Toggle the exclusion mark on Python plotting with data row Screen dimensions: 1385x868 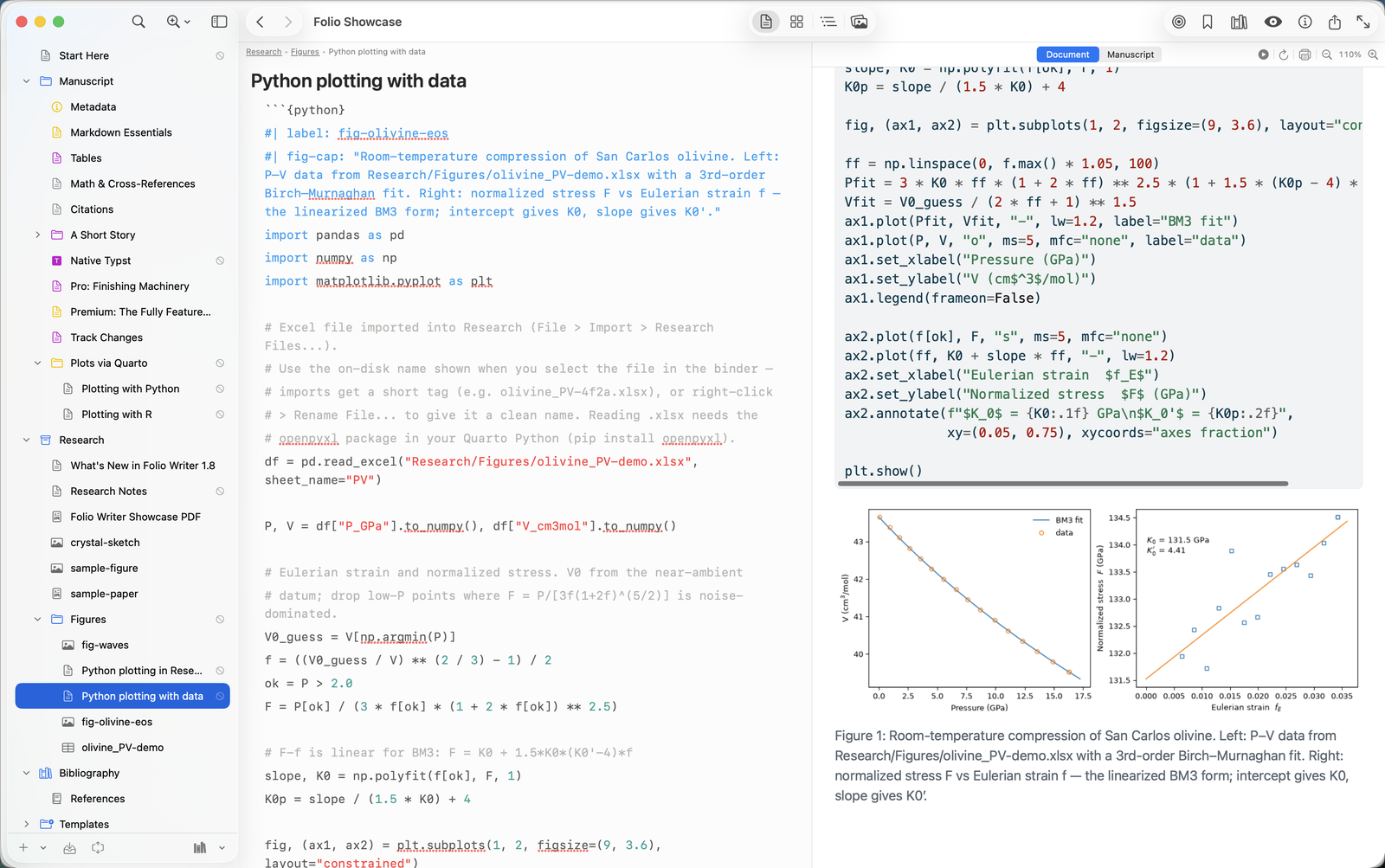(220, 697)
